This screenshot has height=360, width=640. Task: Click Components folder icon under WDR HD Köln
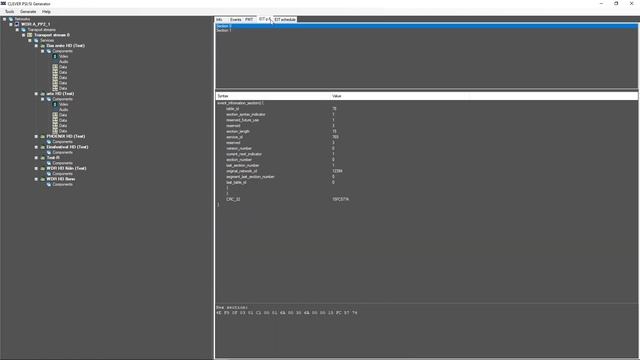(x=49, y=173)
